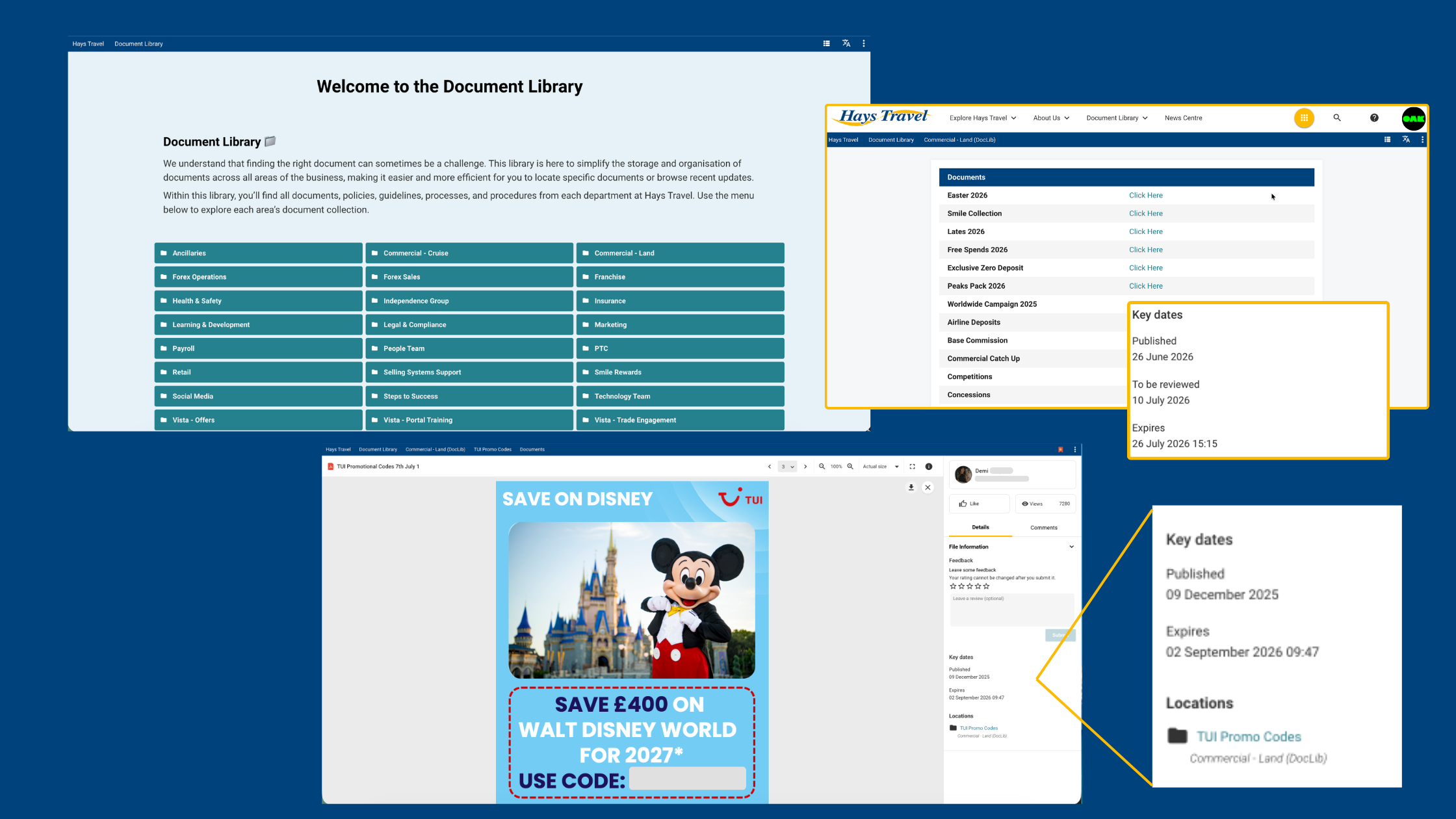1456x819 pixels.
Task: Collapse the File Information section
Action: [1071, 547]
